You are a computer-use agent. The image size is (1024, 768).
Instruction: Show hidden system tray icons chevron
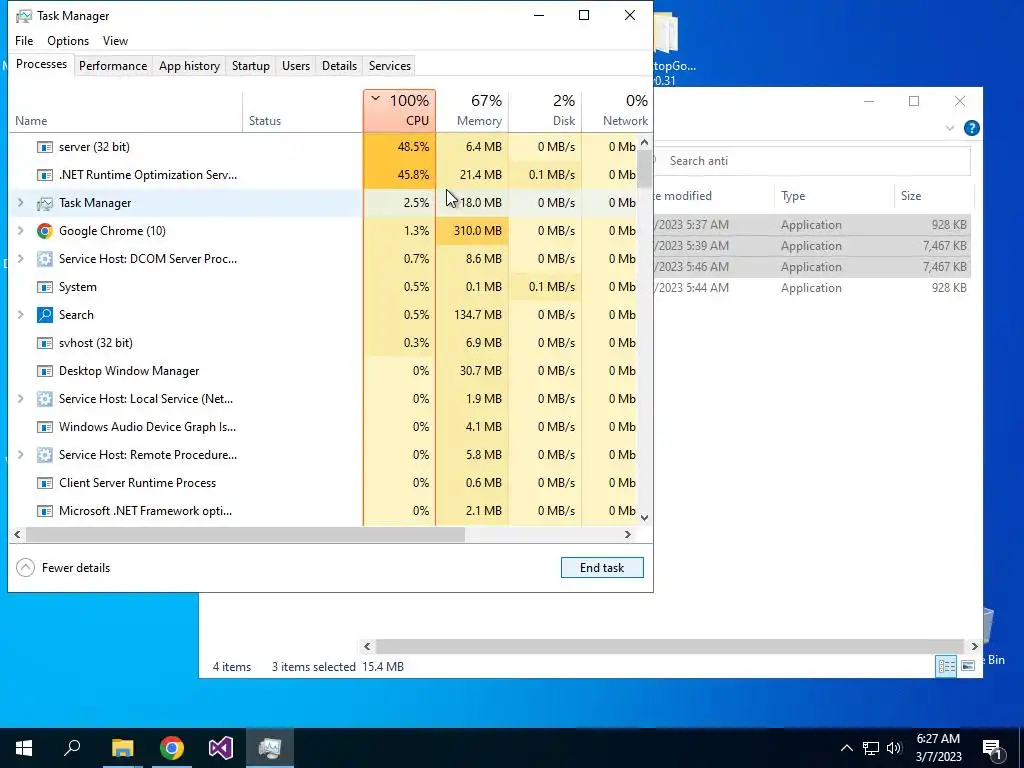point(846,748)
